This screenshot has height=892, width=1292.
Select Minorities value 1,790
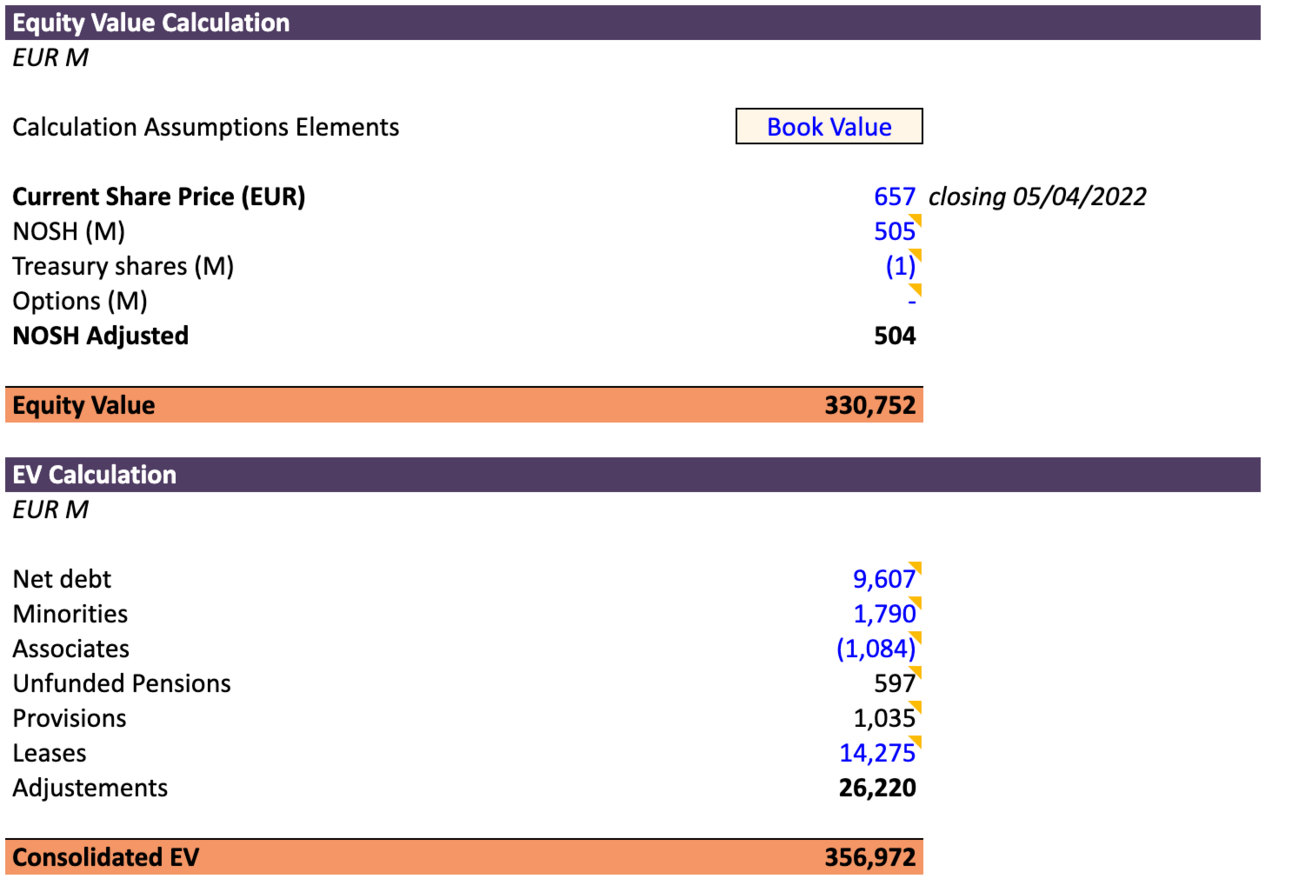coord(884,614)
